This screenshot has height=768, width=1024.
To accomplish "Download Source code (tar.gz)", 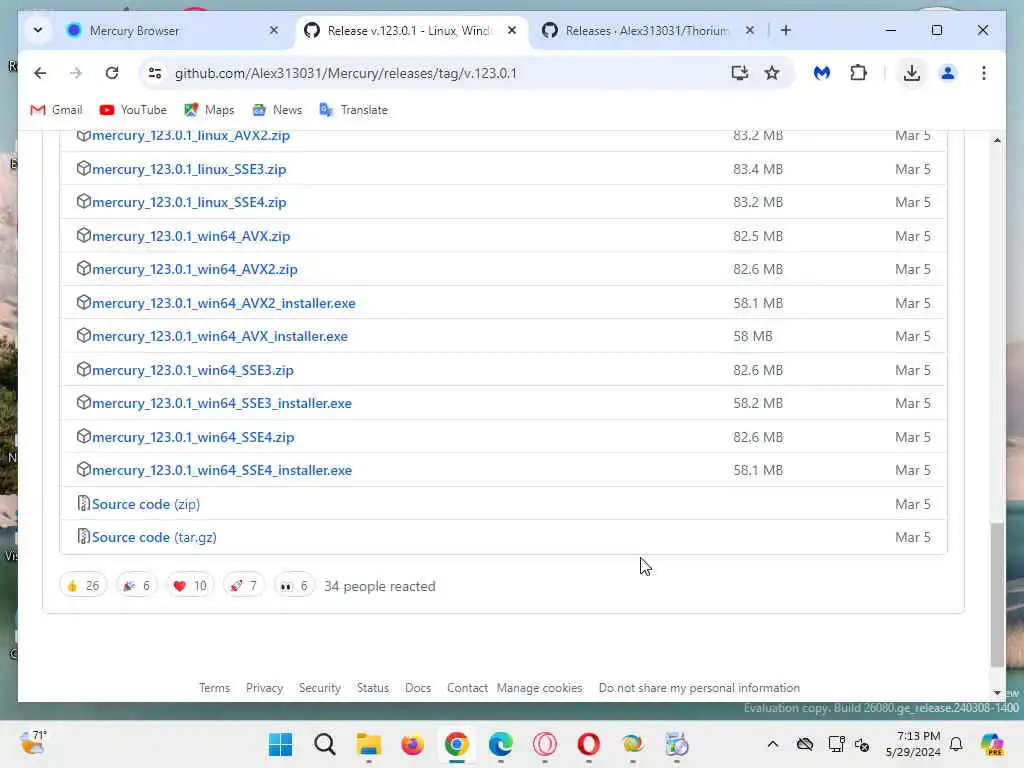I will 154,537.
